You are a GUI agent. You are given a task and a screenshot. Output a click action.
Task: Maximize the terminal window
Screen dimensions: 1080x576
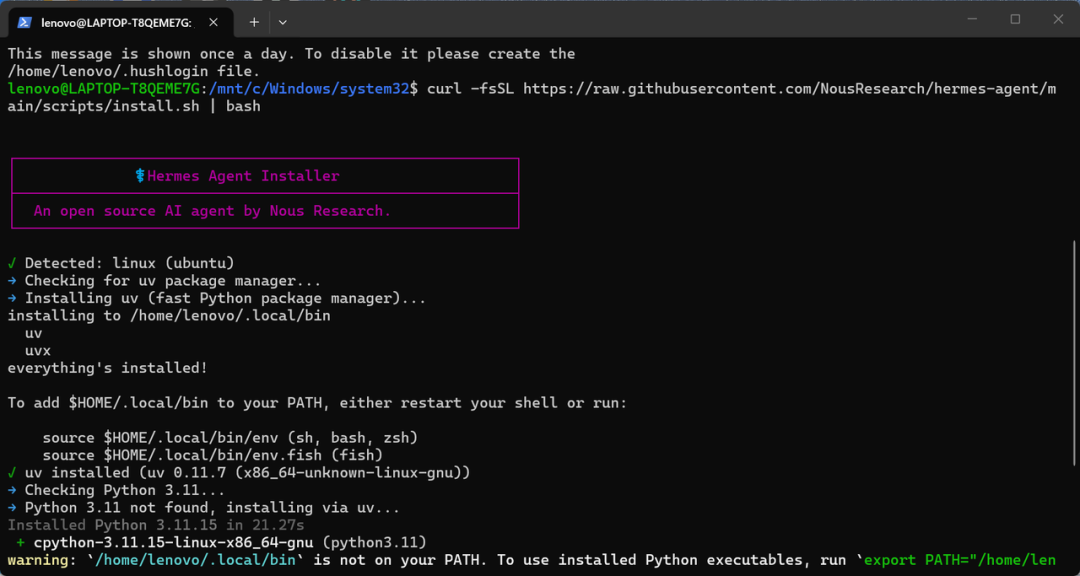coord(1015,19)
